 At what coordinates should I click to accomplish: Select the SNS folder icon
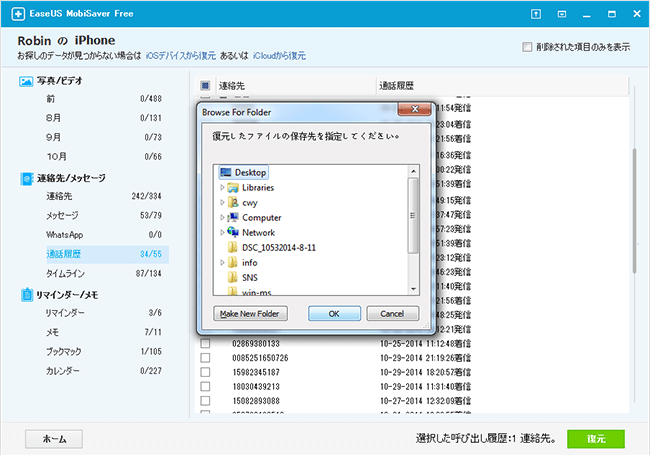(x=233, y=278)
